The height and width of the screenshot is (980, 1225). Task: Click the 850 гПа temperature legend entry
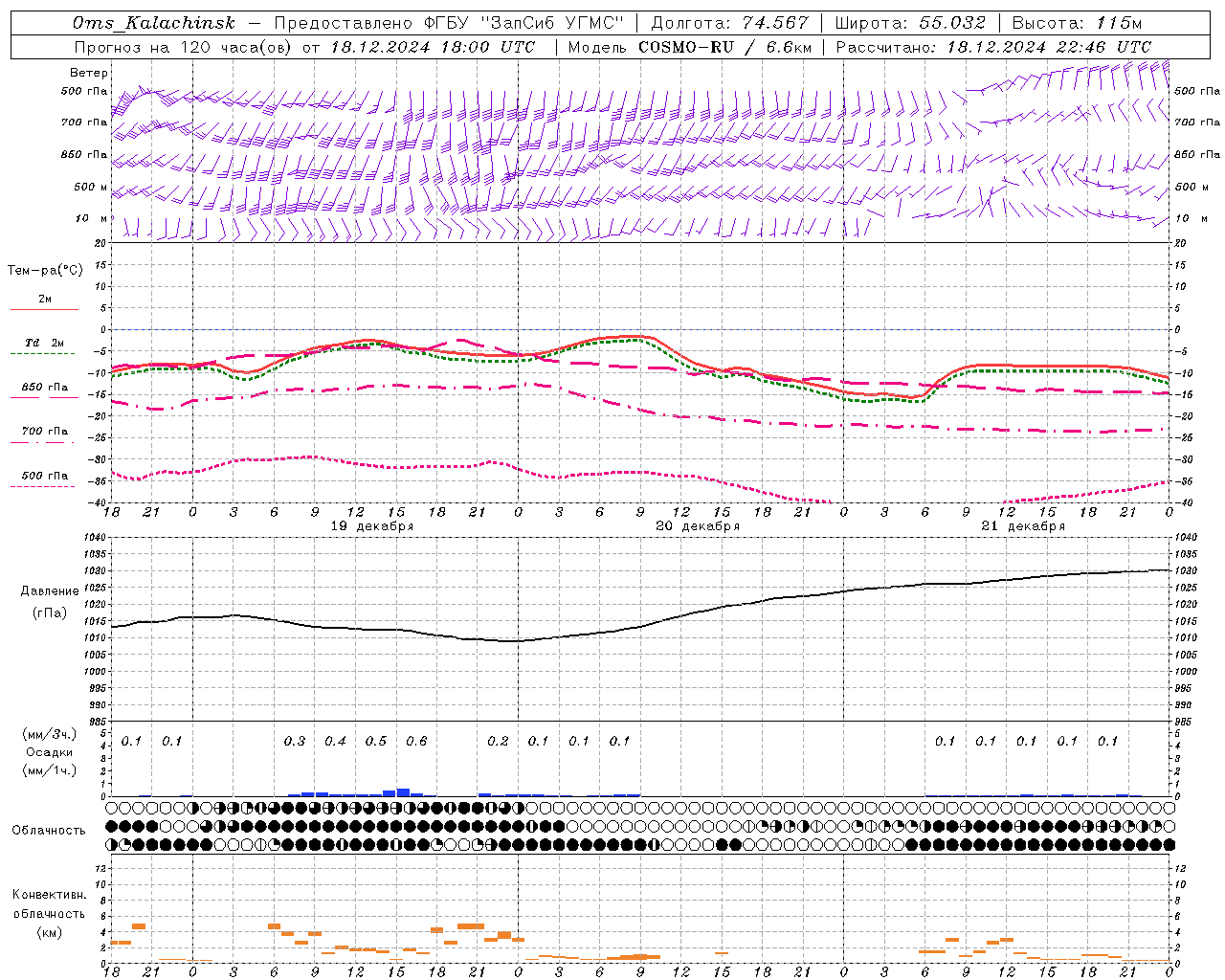coord(44,388)
